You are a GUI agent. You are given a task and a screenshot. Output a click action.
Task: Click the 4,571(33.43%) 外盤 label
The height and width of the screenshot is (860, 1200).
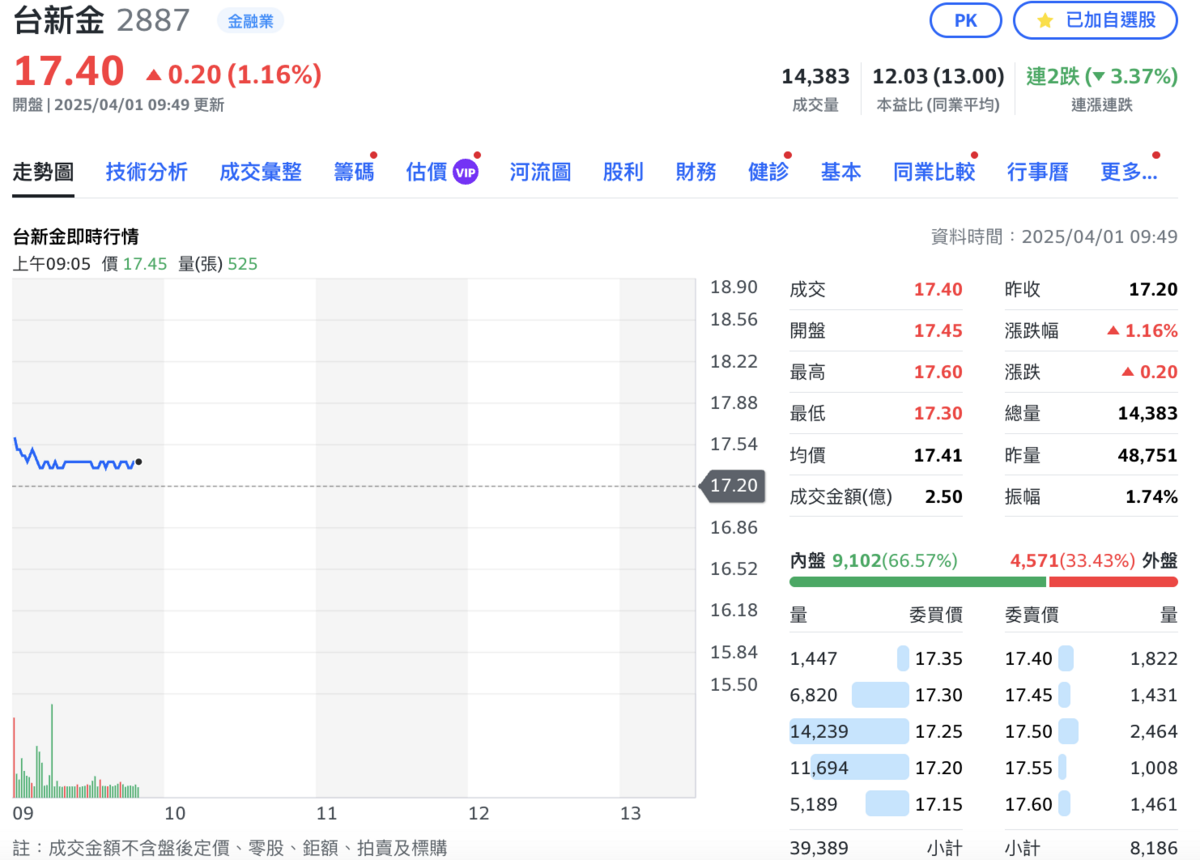1094,560
